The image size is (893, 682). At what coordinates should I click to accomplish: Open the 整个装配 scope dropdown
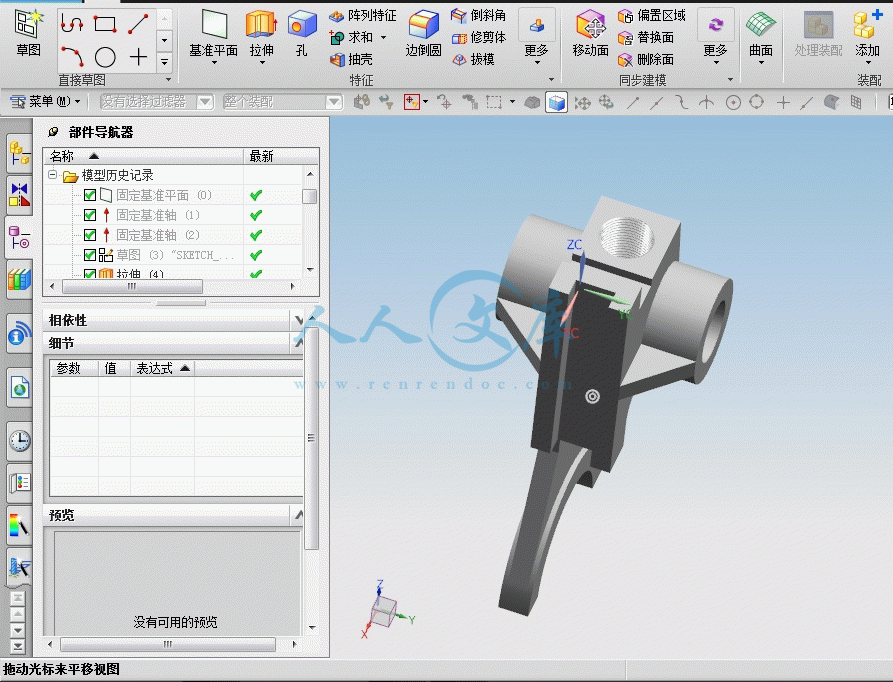283,102
